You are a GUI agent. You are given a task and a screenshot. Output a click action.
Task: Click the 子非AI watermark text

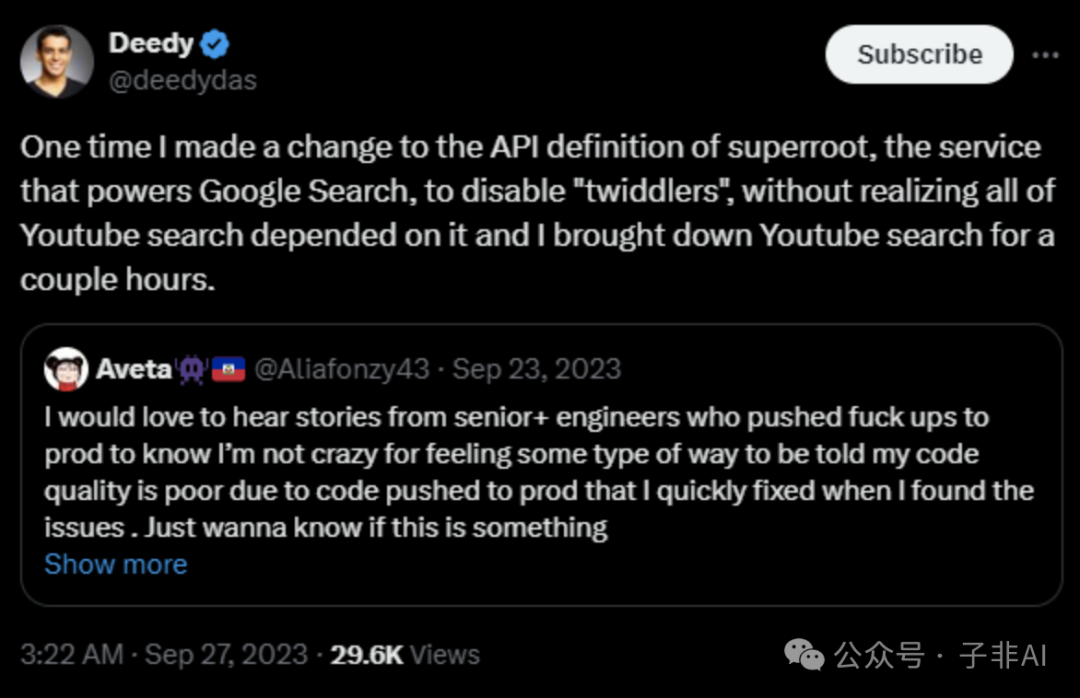[1003, 655]
